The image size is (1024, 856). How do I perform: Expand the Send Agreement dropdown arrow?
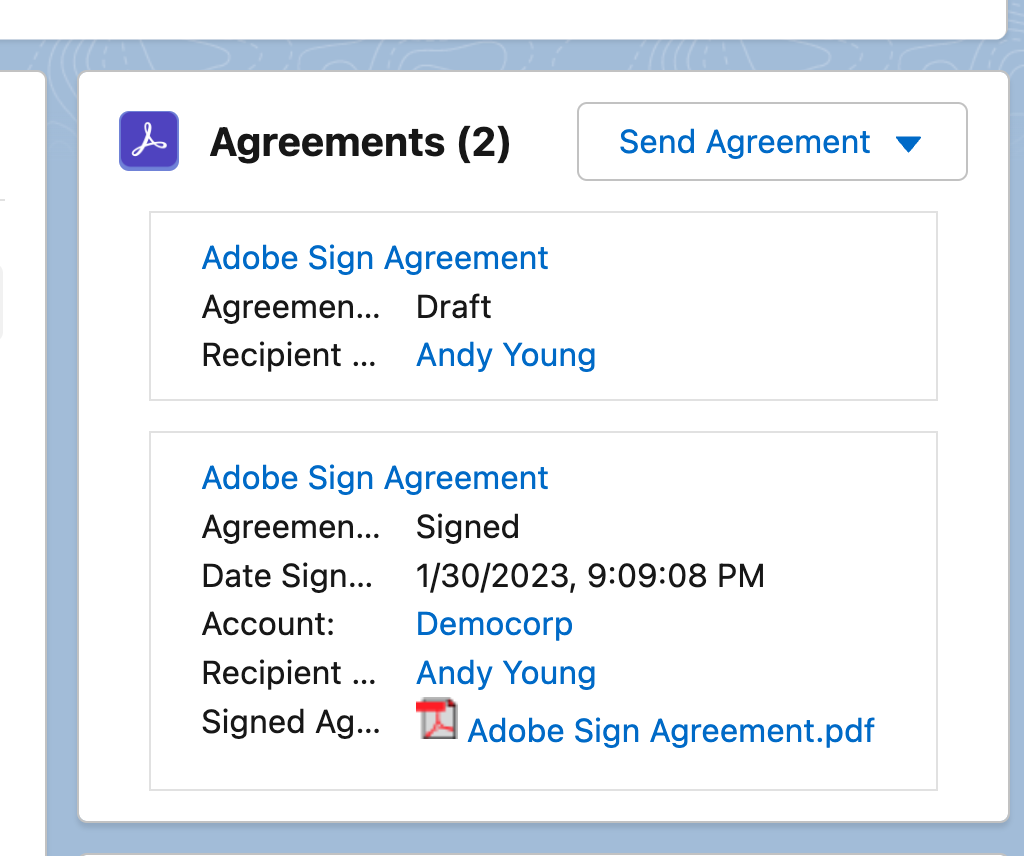[908, 142]
